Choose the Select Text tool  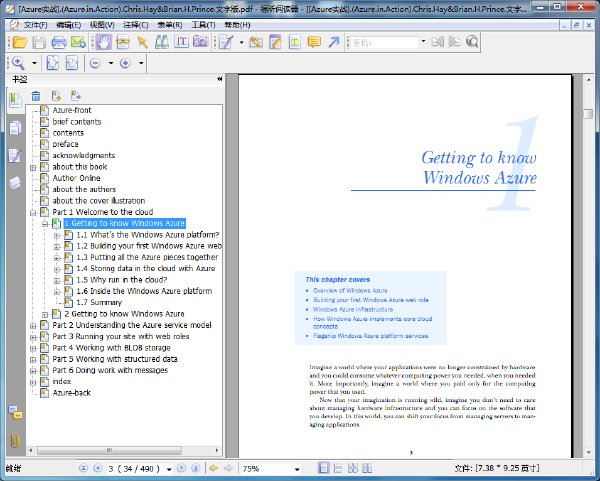click(181, 42)
